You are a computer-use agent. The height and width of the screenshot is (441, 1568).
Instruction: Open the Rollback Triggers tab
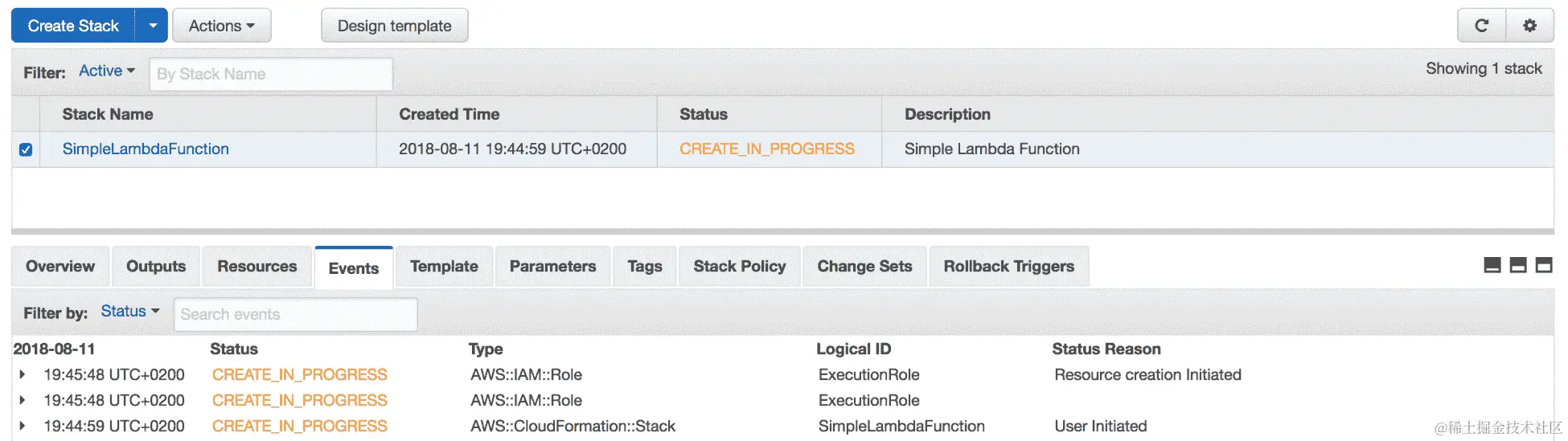[x=1008, y=267]
